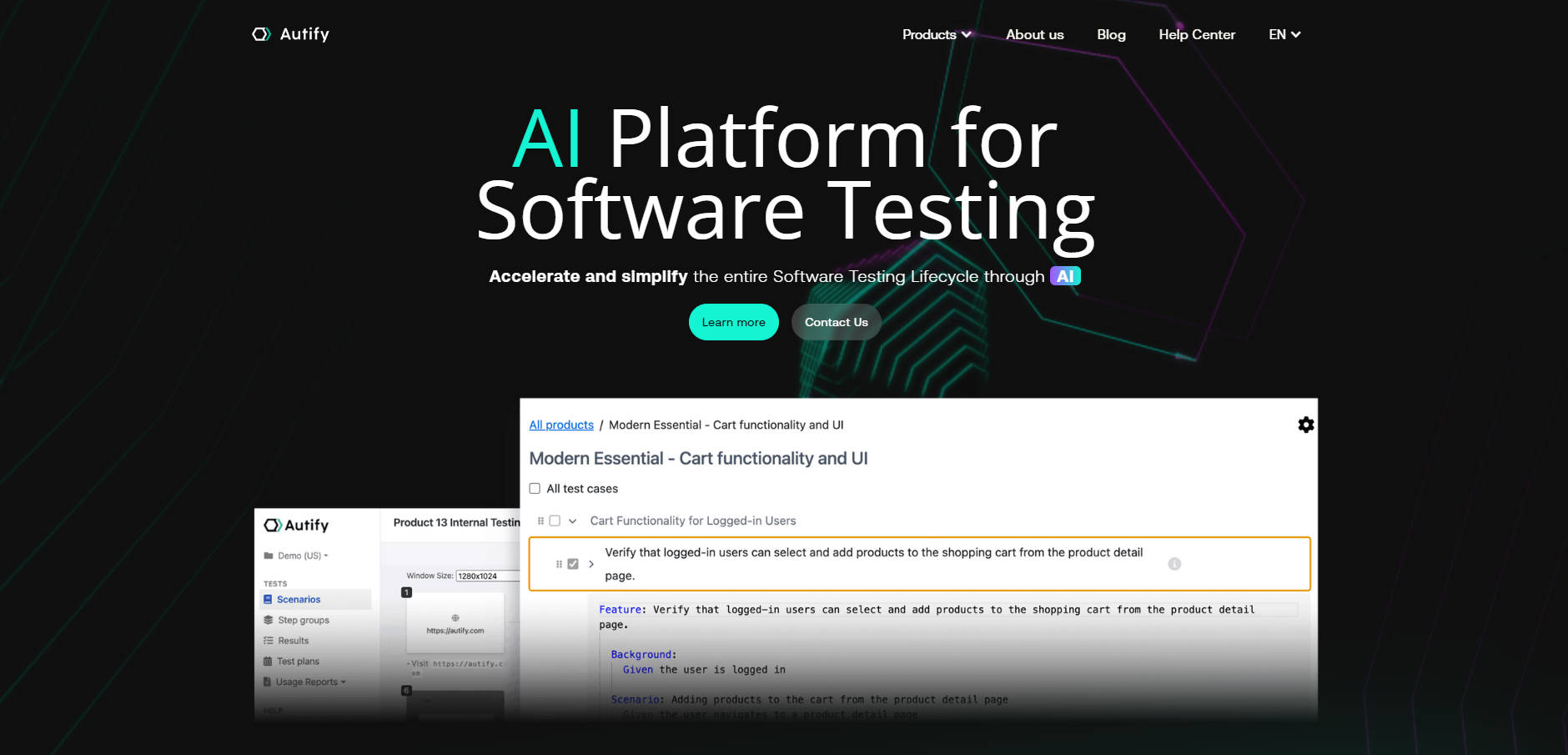
Task: Check the All test cases checkbox
Action: pyautogui.click(x=535, y=488)
